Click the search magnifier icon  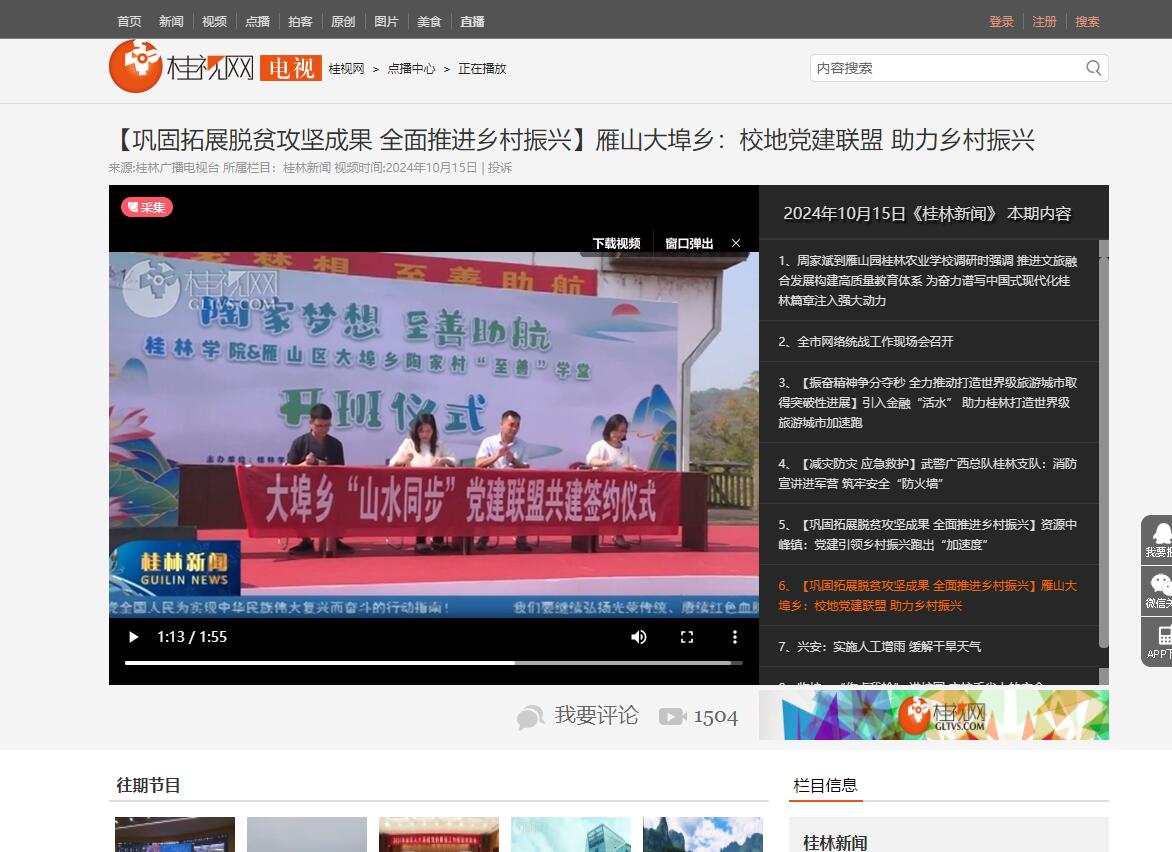(x=1093, y=68)
